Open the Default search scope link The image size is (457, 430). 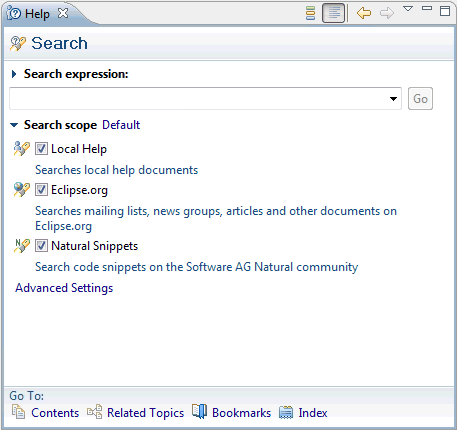[121, 125]
